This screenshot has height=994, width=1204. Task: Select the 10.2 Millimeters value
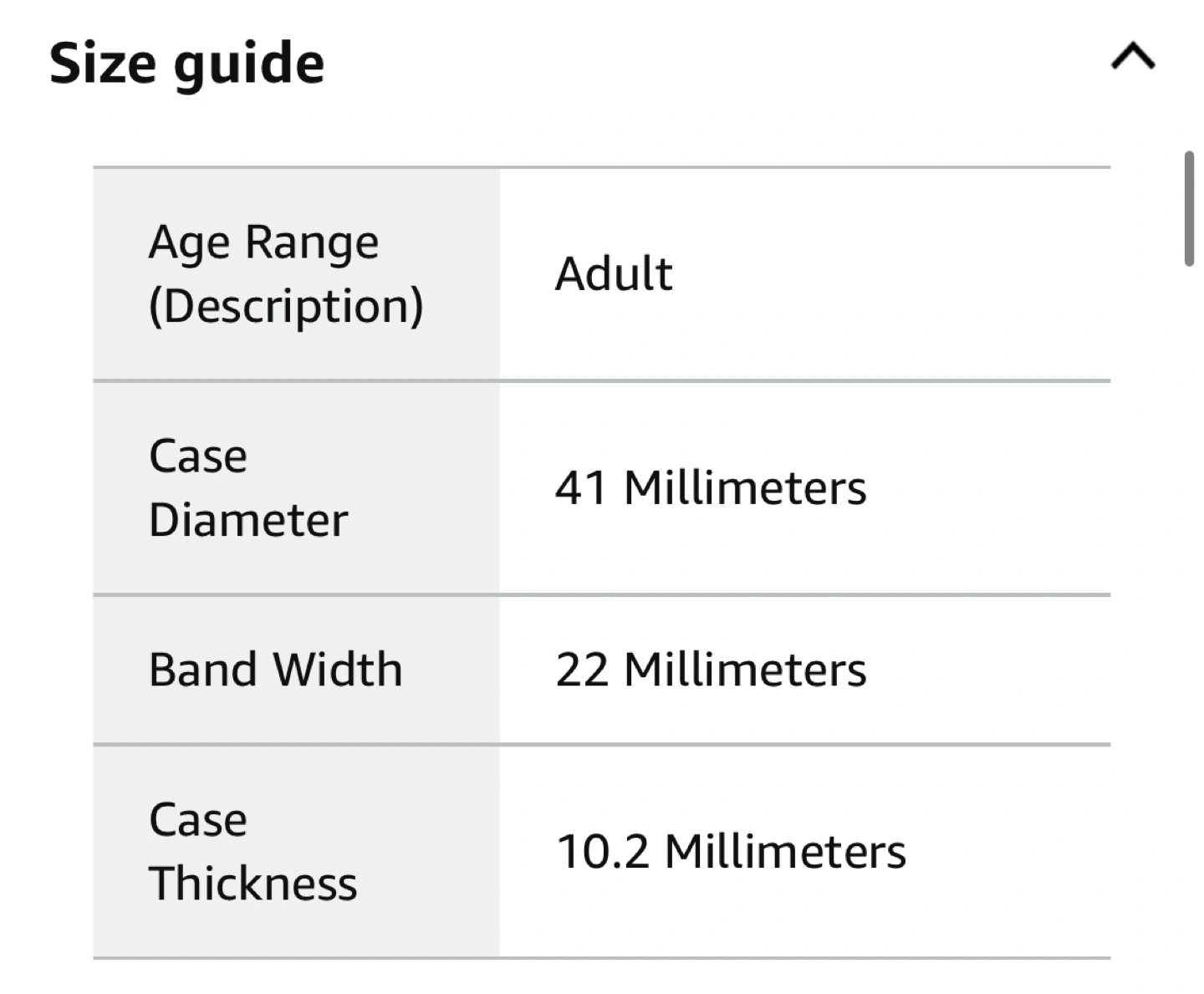(732, 852)
